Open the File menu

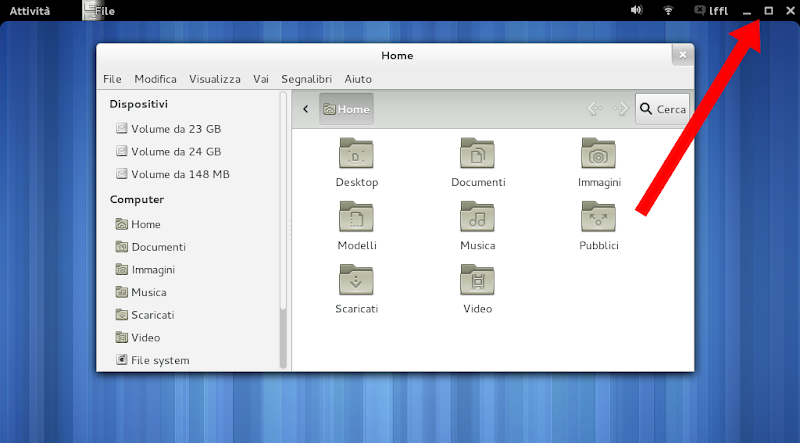tap(112, 79)
